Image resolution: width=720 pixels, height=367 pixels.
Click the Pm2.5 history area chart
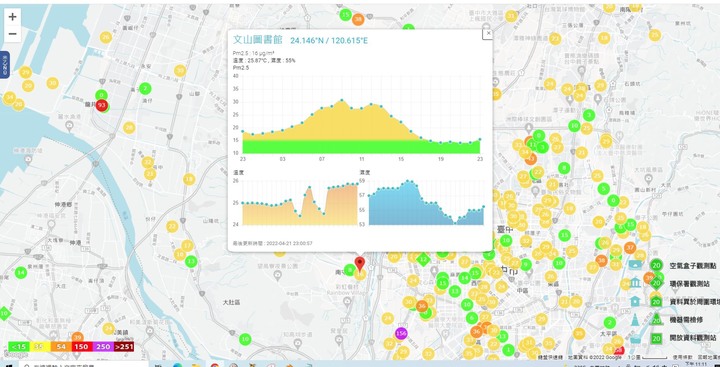click(x=361, y=115)
